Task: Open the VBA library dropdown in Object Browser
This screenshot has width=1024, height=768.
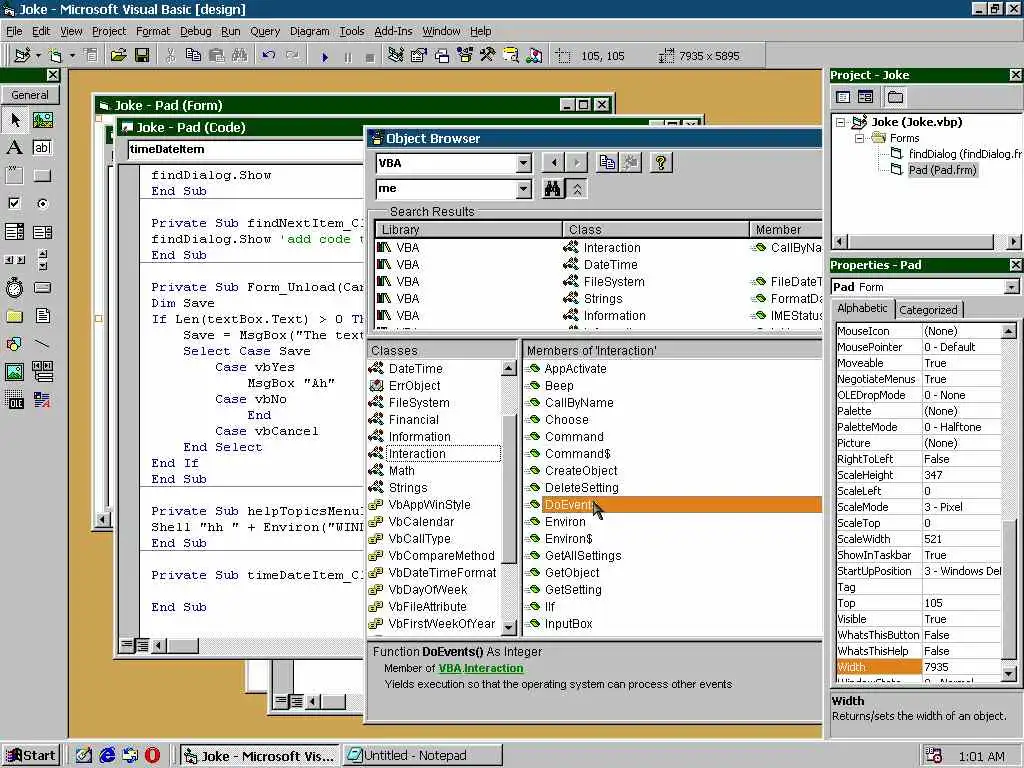Action: (x=524, y=163)
